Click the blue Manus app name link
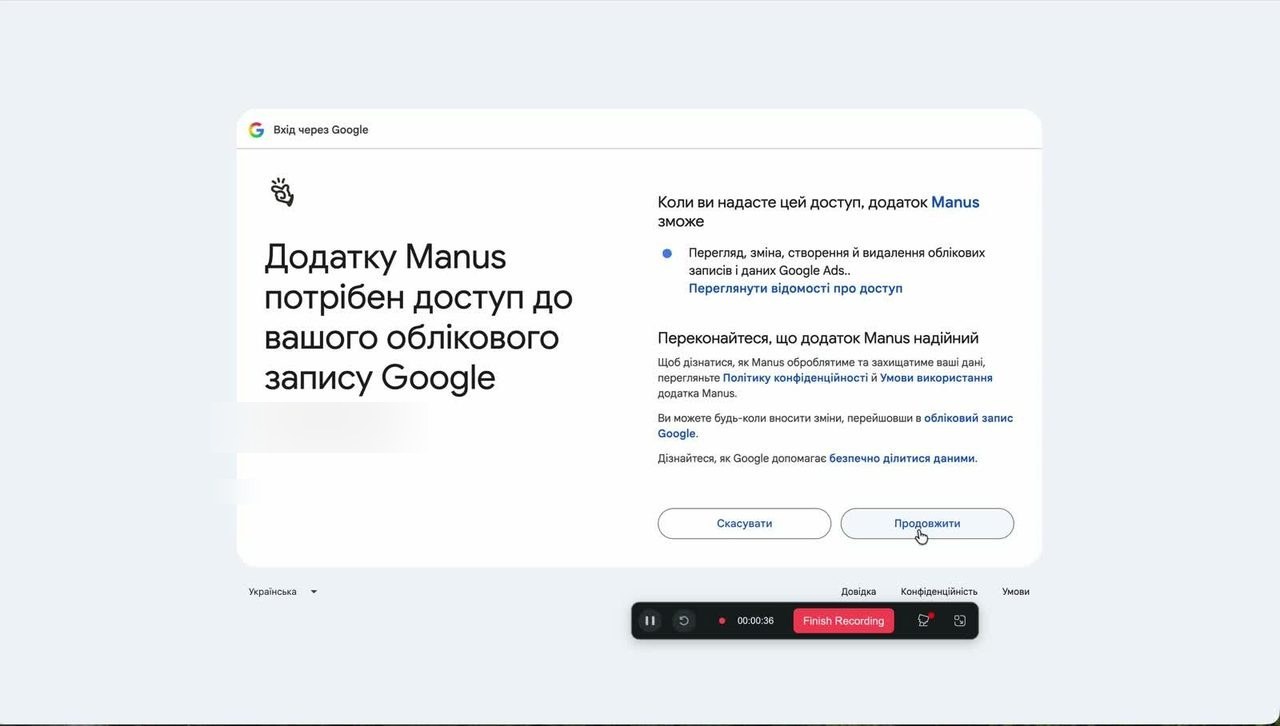 [955, 202]
